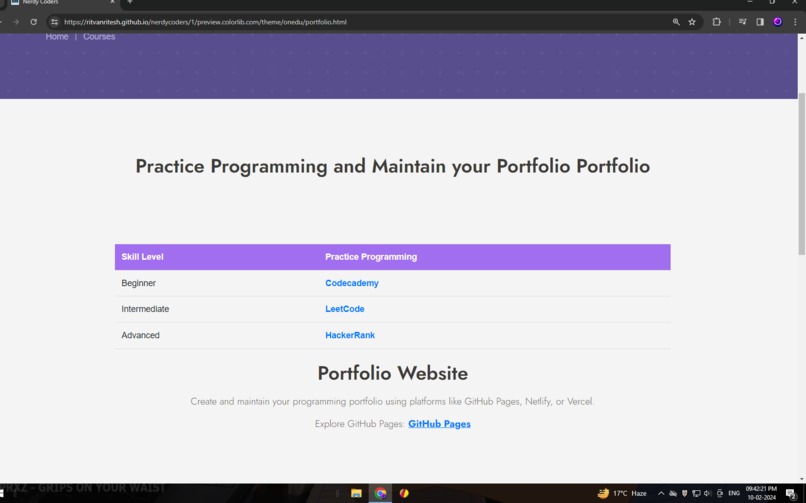The image size is (806, 503).
Task: Click the cloud sync tray icon
Action: 672,493
